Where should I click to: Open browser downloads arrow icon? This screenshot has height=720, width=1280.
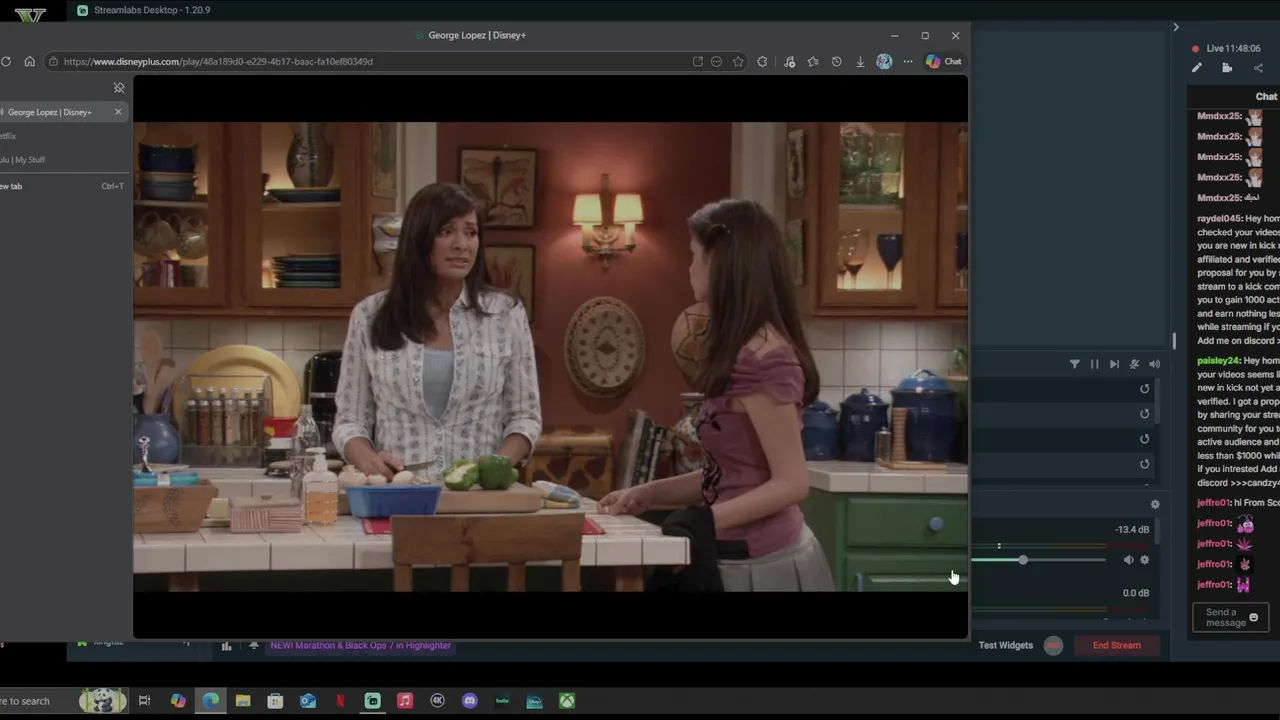860,61
